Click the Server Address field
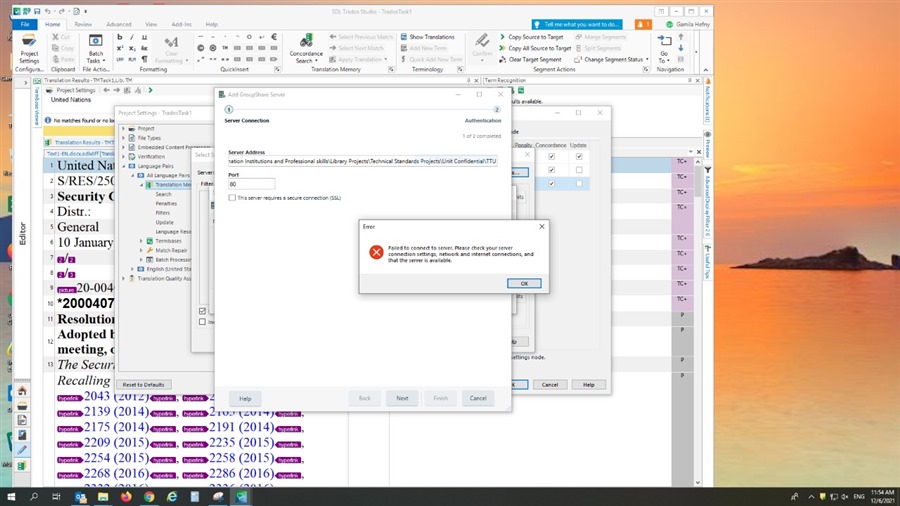The width and height of the screenshot is (900, 506). pyautogui.click(x=362, y=161)
